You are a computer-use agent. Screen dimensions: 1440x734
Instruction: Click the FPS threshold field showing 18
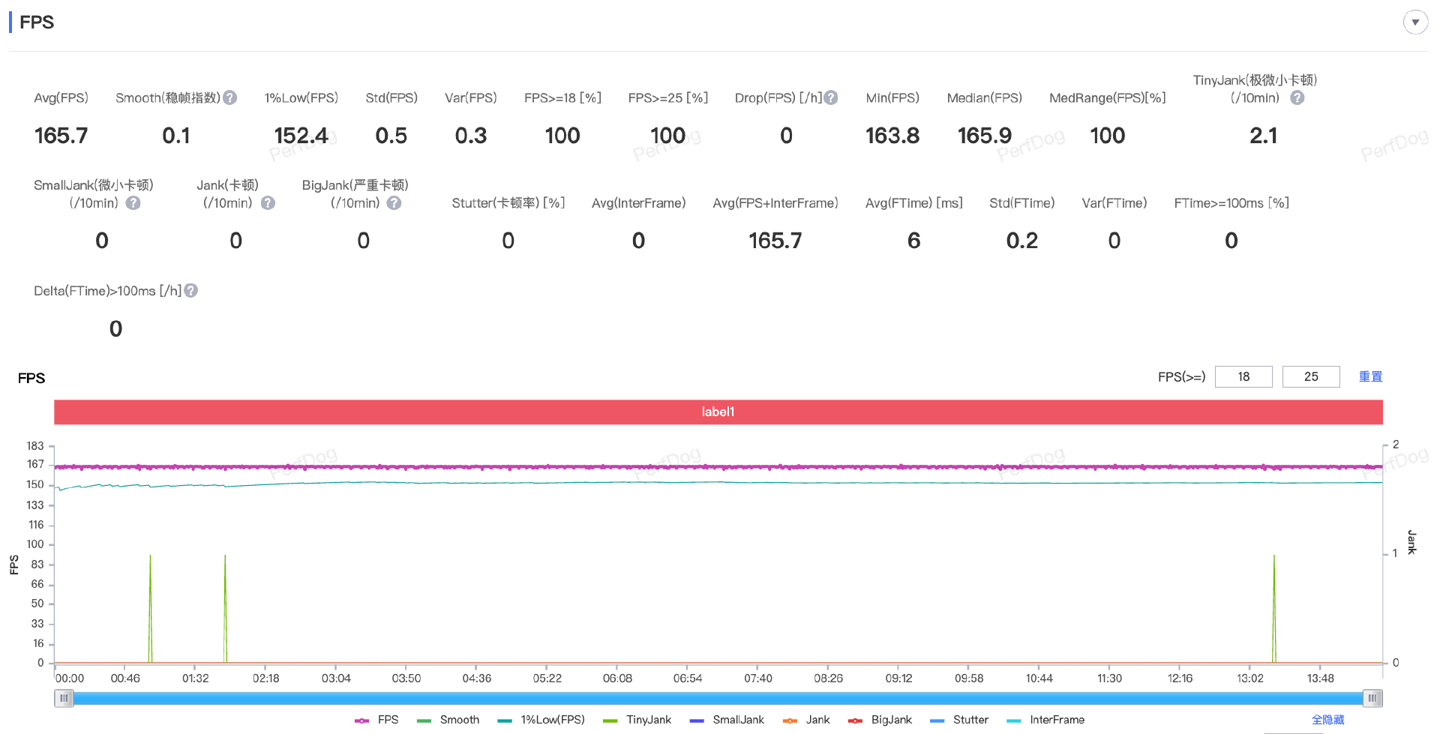click(x=1243, y=377)
